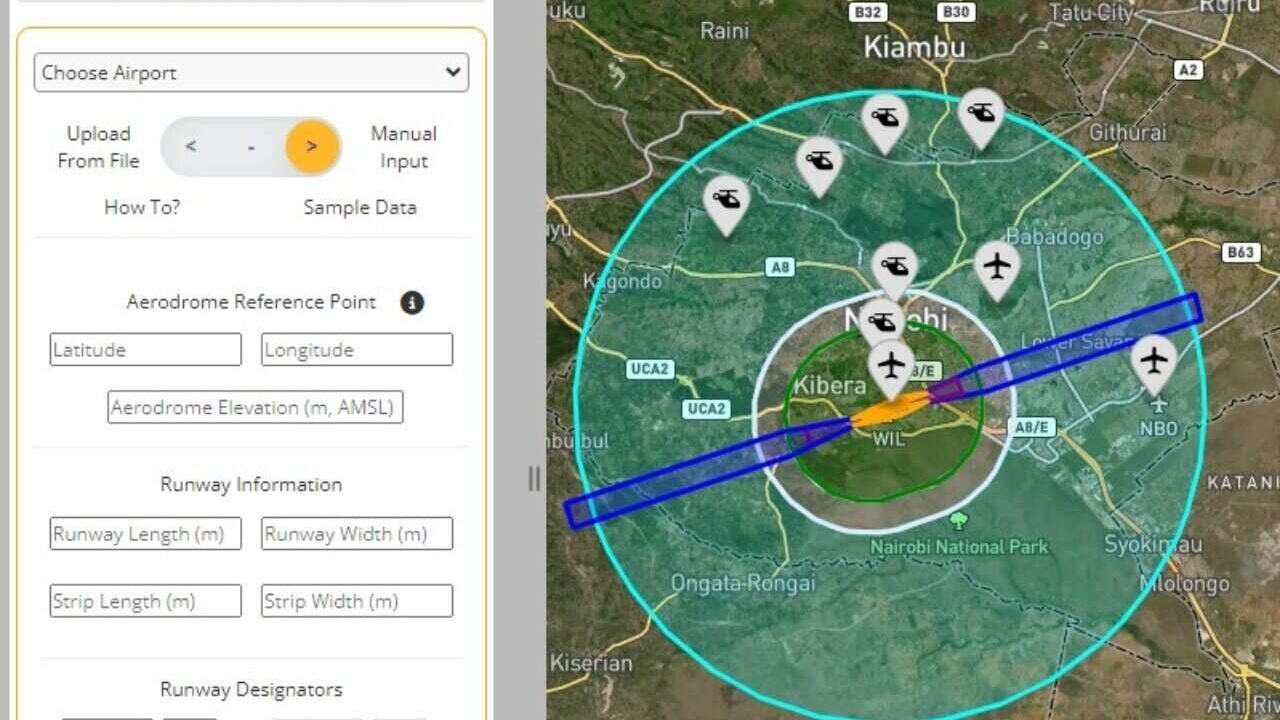Switch toggle to Upload From File arrow
Viewport: 1280px width, 720px height.
[x=191, y=147]
